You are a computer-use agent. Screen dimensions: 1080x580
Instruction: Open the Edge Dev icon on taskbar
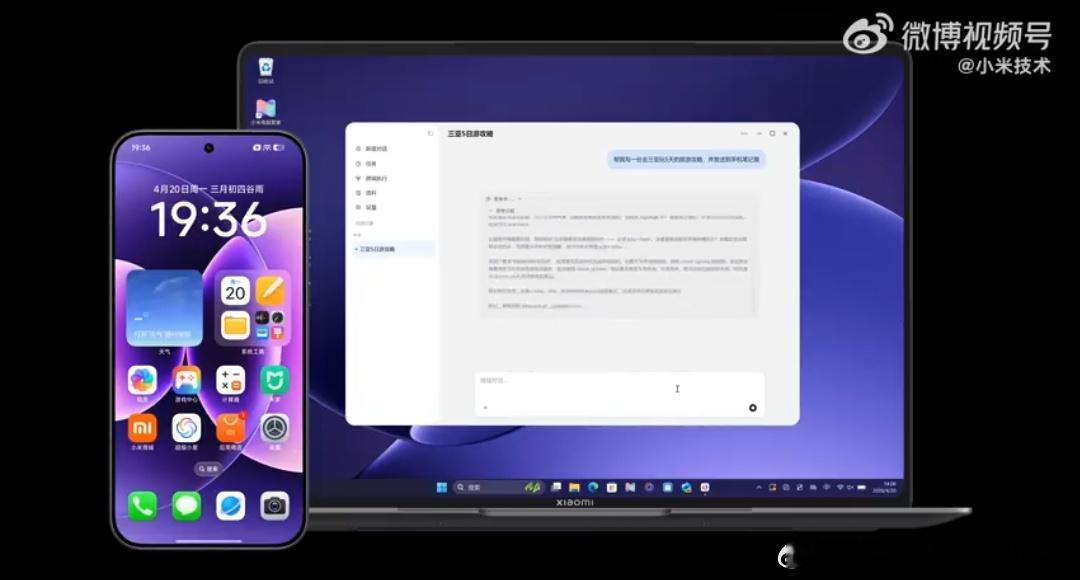click(x=686, y=487)
